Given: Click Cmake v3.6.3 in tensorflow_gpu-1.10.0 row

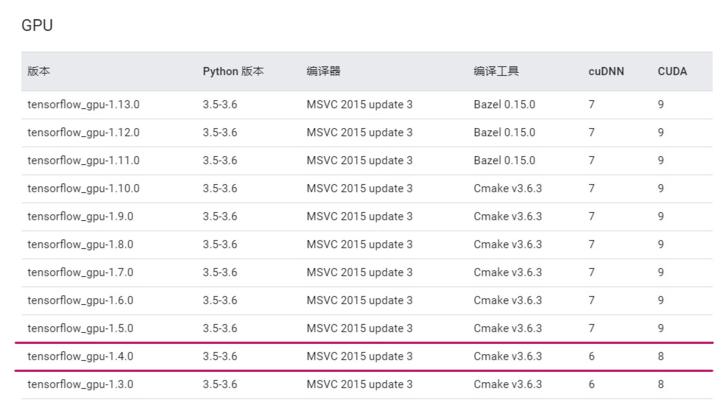Looking at the screenshot, I should pos(508,188).
